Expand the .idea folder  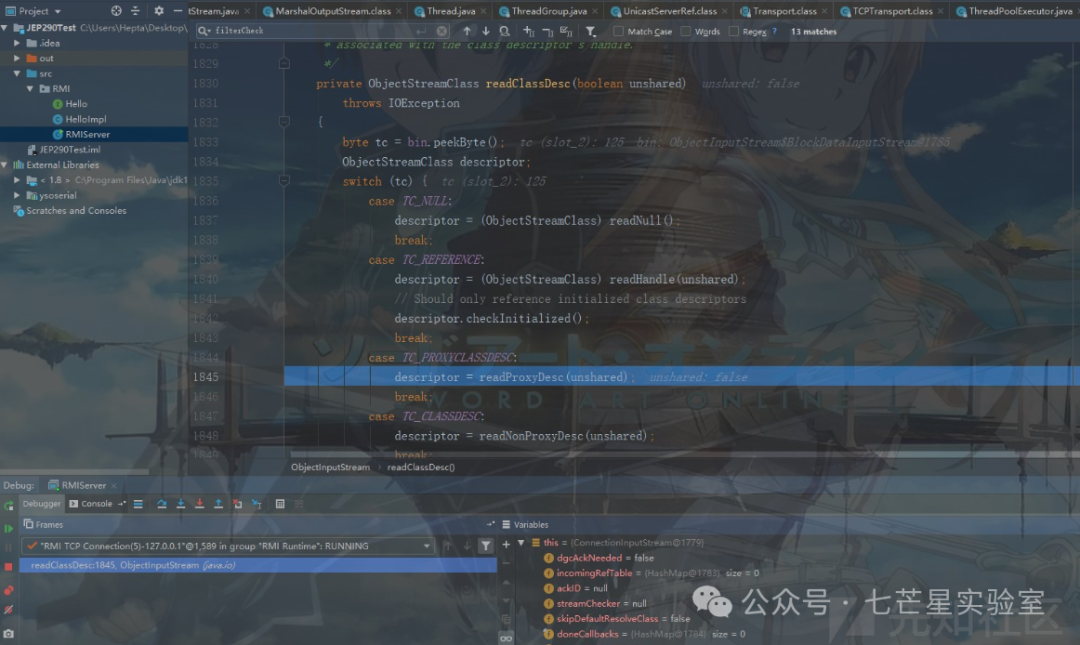click(x=17, y=43)
